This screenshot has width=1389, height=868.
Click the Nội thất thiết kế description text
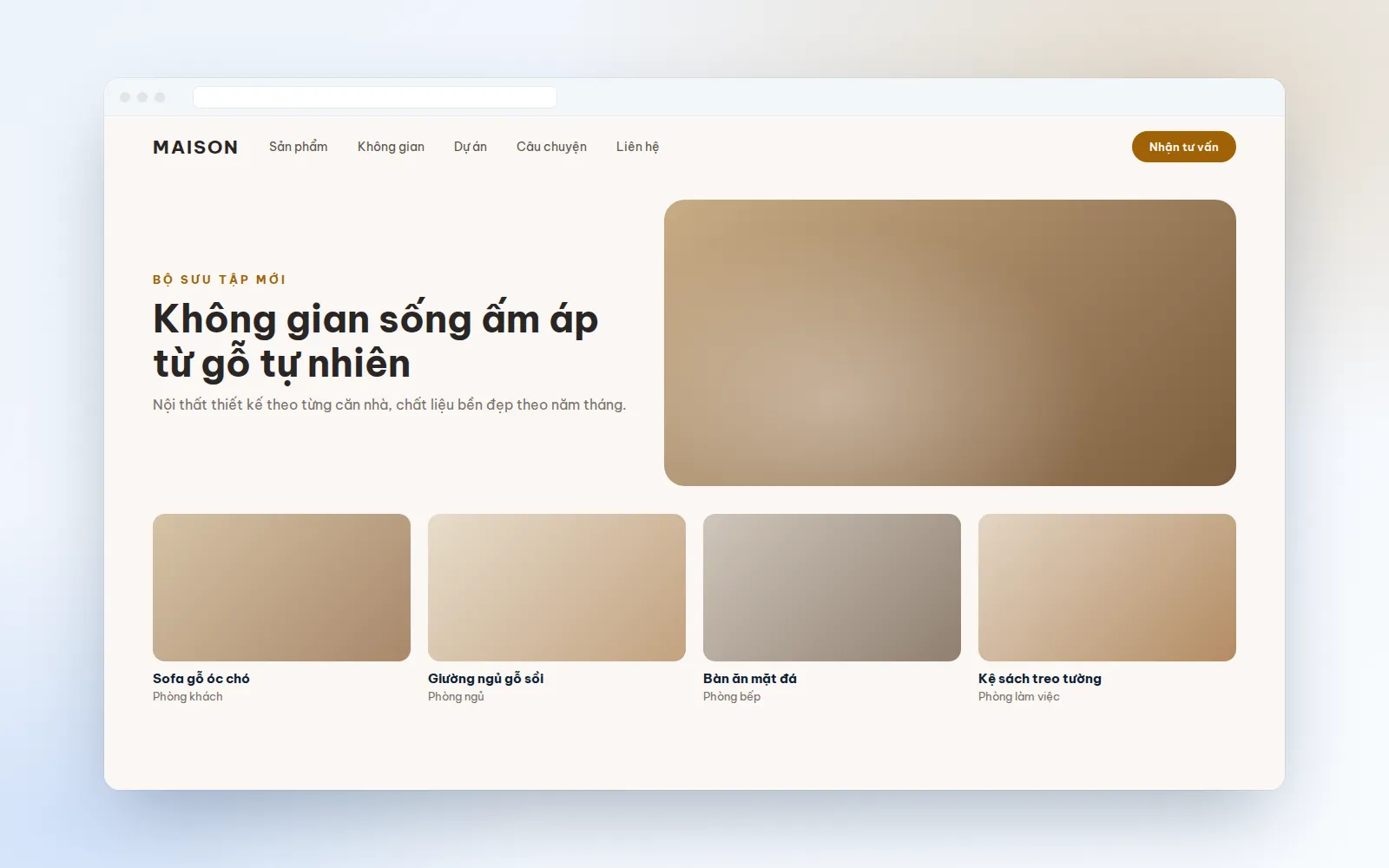point(389,404)
